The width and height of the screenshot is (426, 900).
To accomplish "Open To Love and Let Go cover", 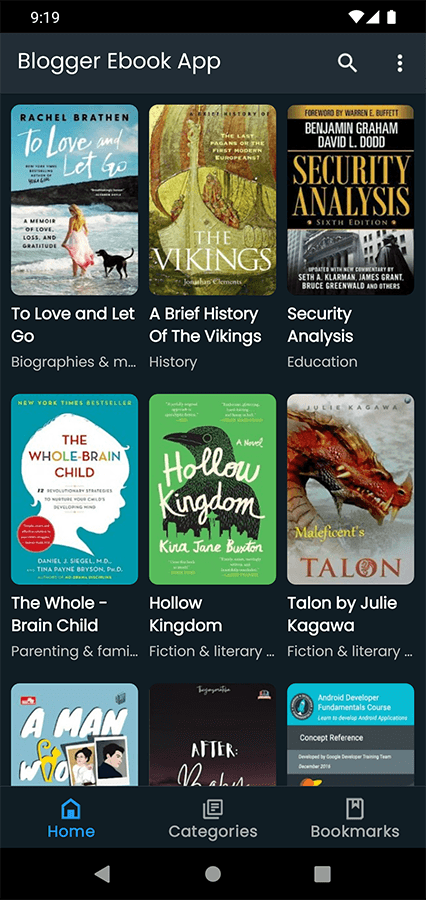I will 75,200.
